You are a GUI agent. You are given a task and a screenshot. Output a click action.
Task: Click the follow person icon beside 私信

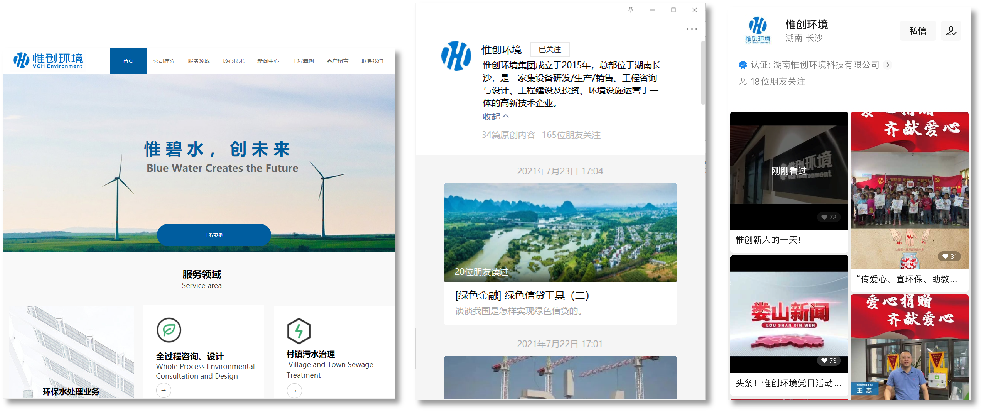(x=951, y=31)
